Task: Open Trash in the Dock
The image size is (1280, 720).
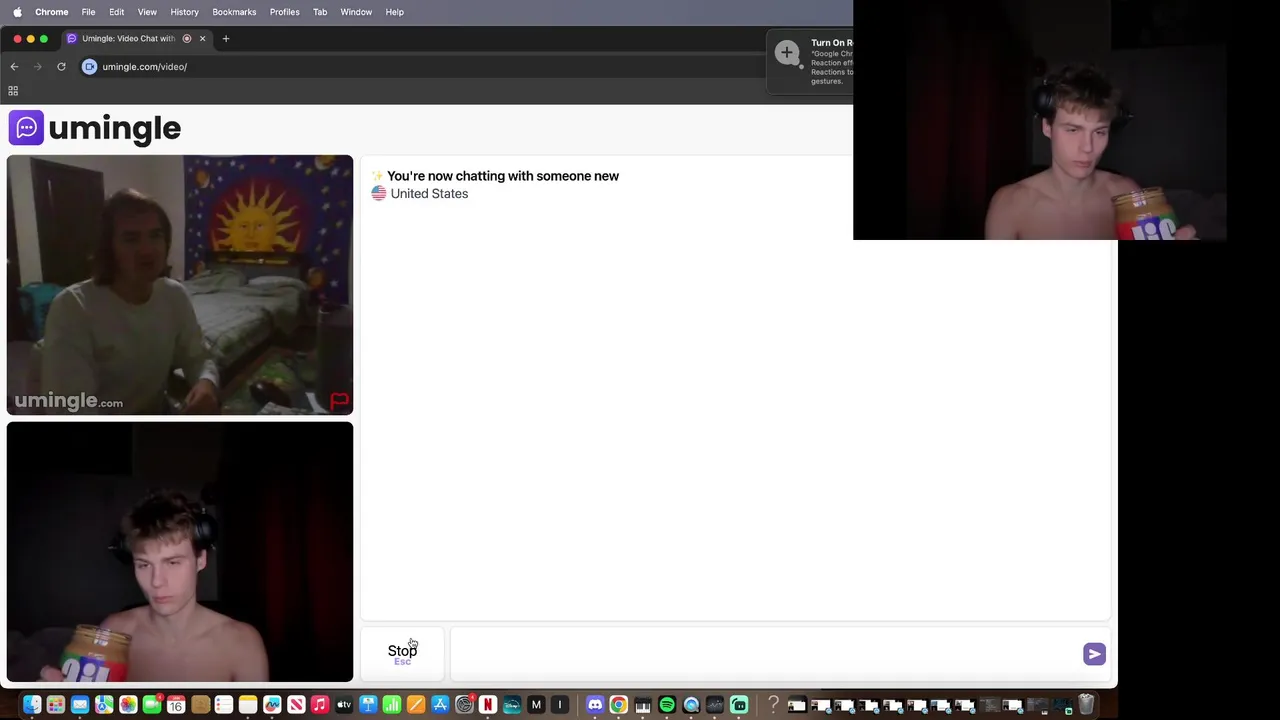Action: coord(1086,705)
